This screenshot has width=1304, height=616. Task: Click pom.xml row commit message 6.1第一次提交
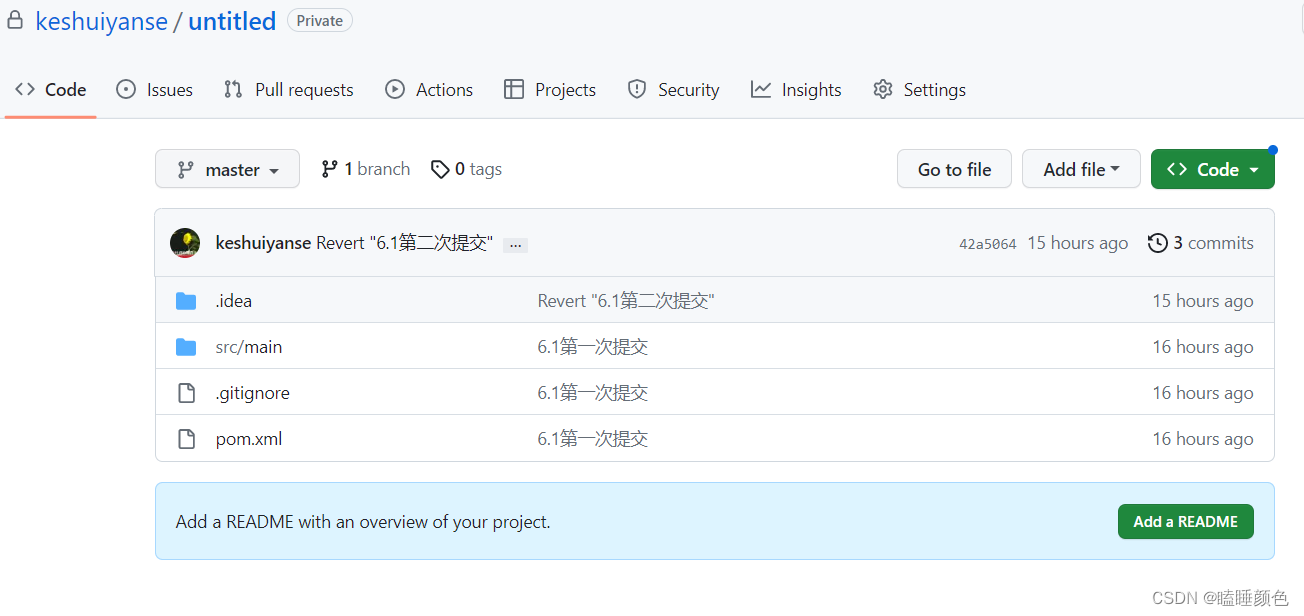tap(593, 439)
